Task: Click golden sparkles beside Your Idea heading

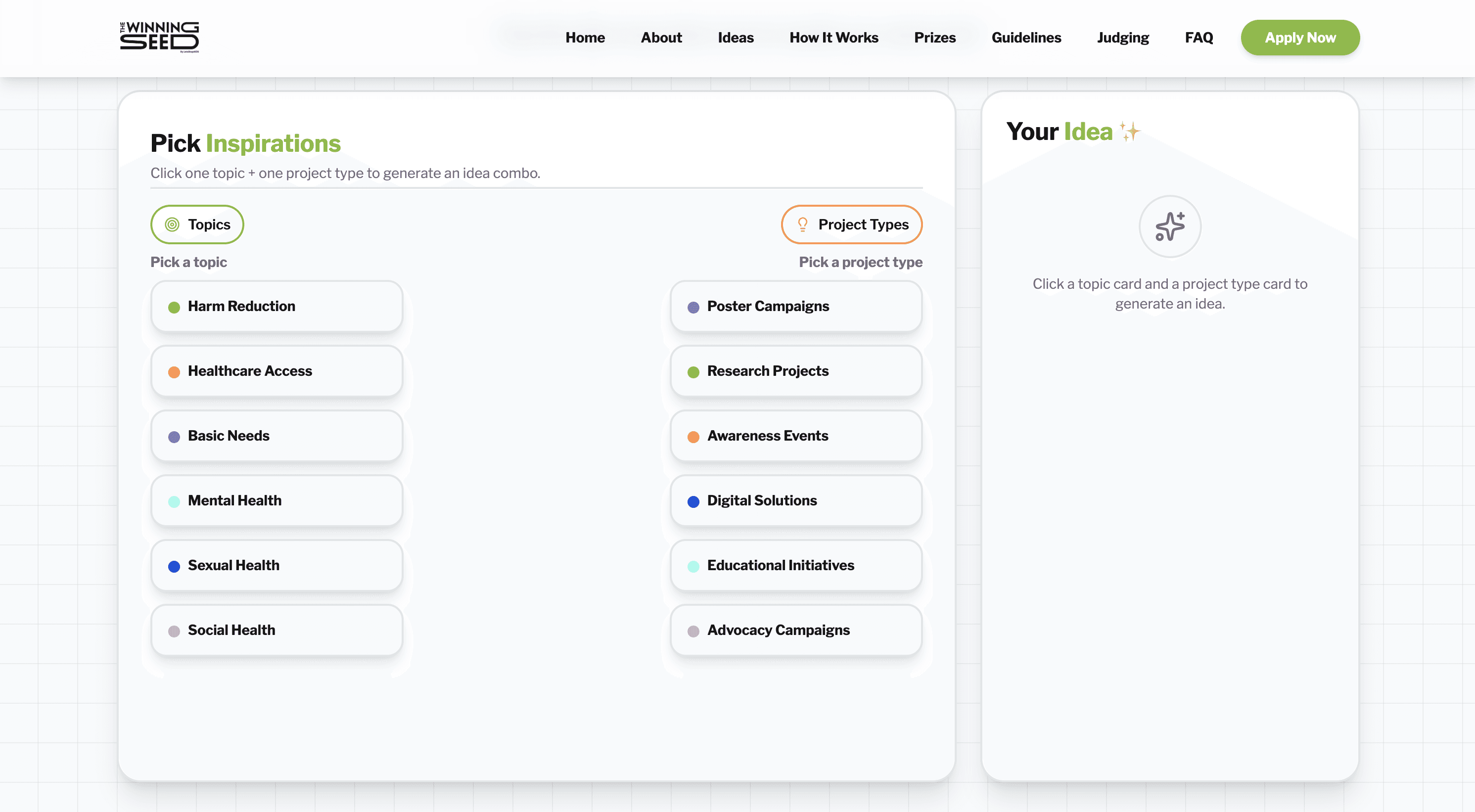Action: (x=1130, y=132)
